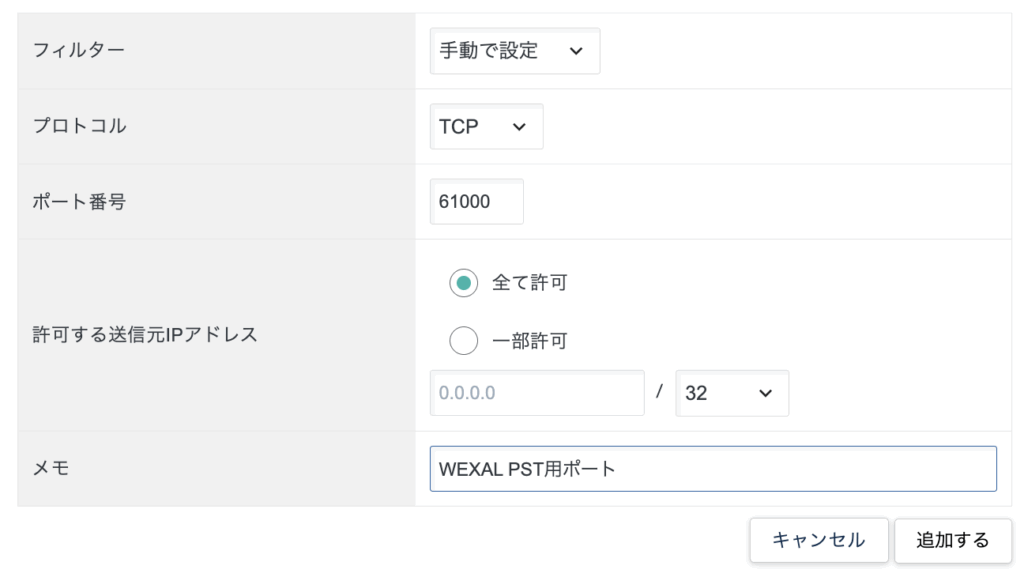Open the subnet mask dropdown showing 32
Image resolution: width=1024 pixels, height=577 pixels.
732,393
